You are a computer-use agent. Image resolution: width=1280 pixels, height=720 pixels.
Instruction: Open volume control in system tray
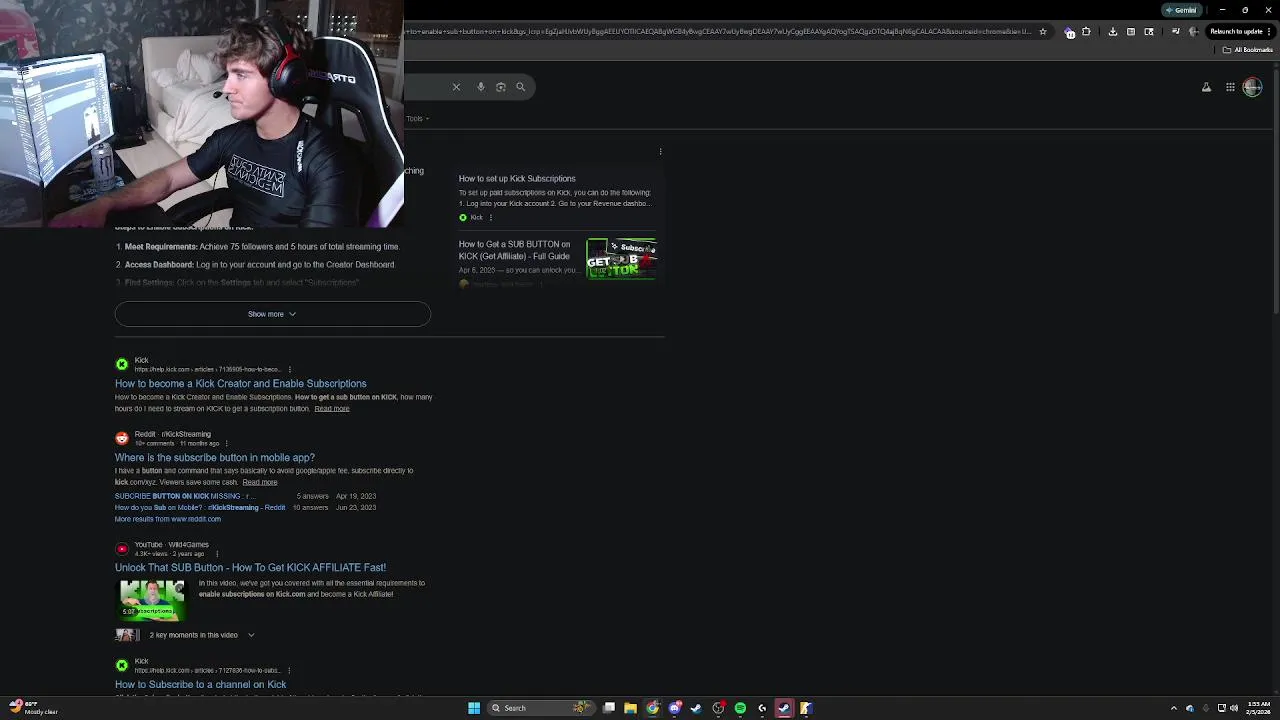coord(1234,708)
